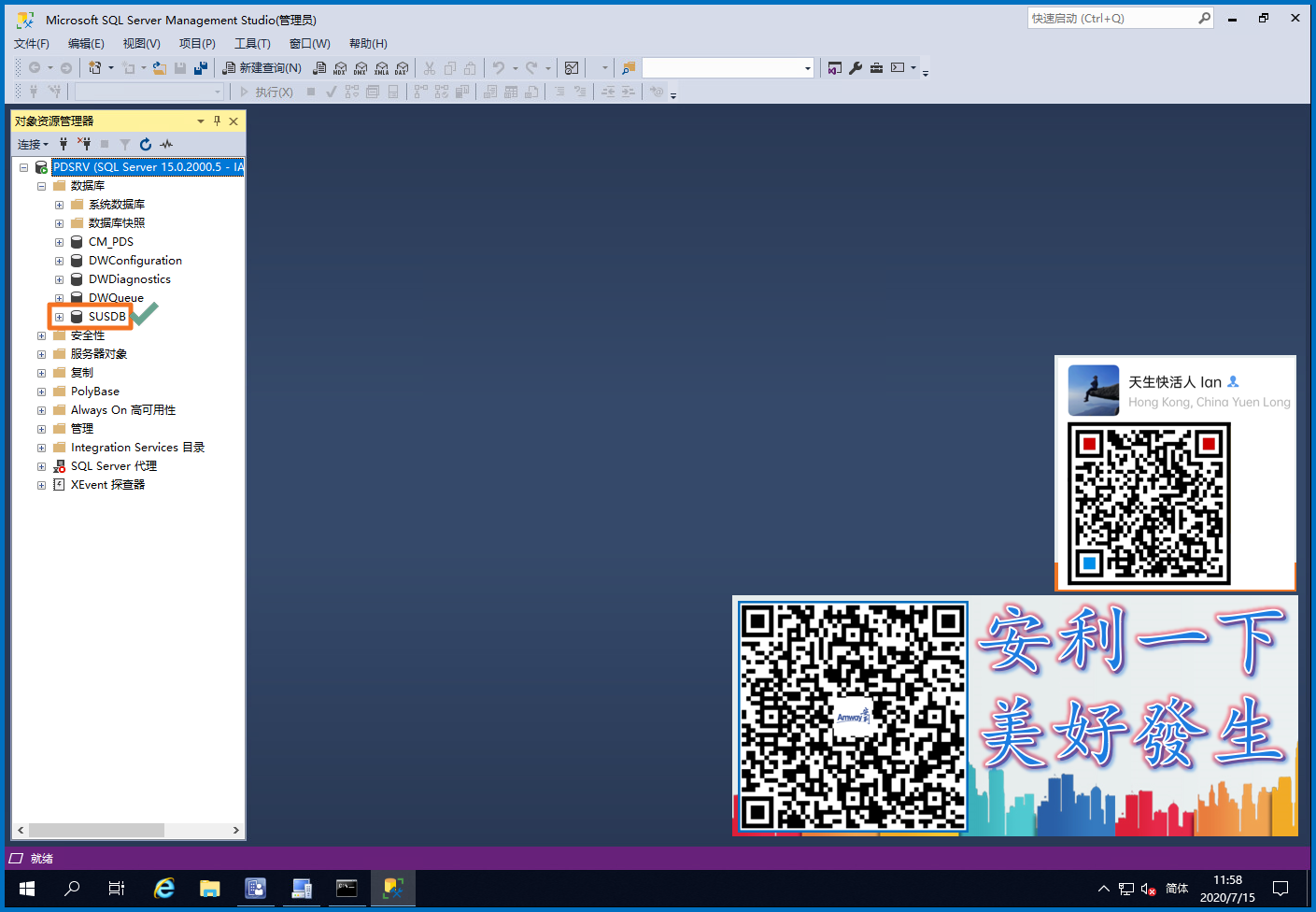Select the DWDiagnostics database
This screenshot has width=1316, height=912.
130,279
